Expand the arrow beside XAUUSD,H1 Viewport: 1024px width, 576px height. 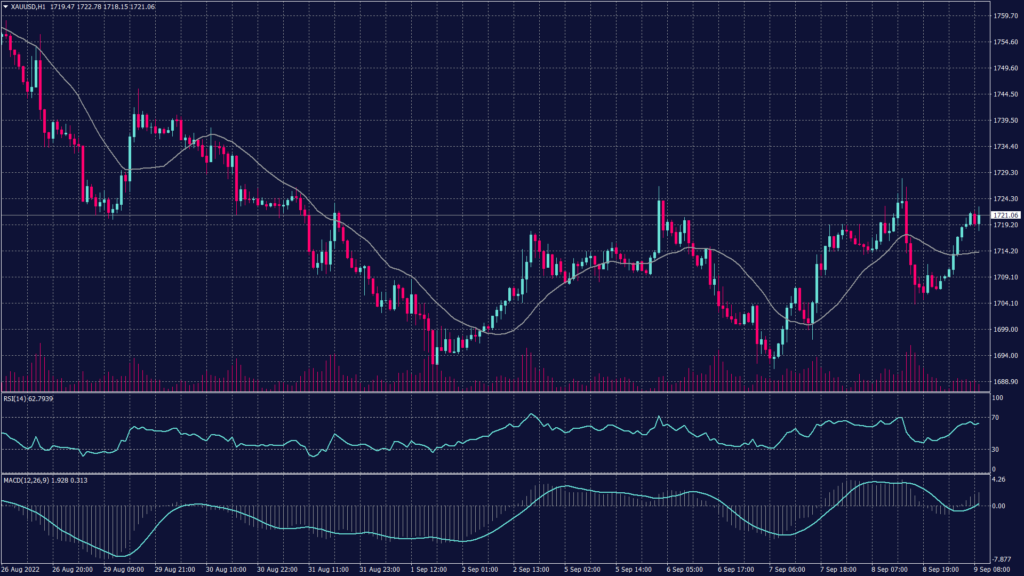6,5
